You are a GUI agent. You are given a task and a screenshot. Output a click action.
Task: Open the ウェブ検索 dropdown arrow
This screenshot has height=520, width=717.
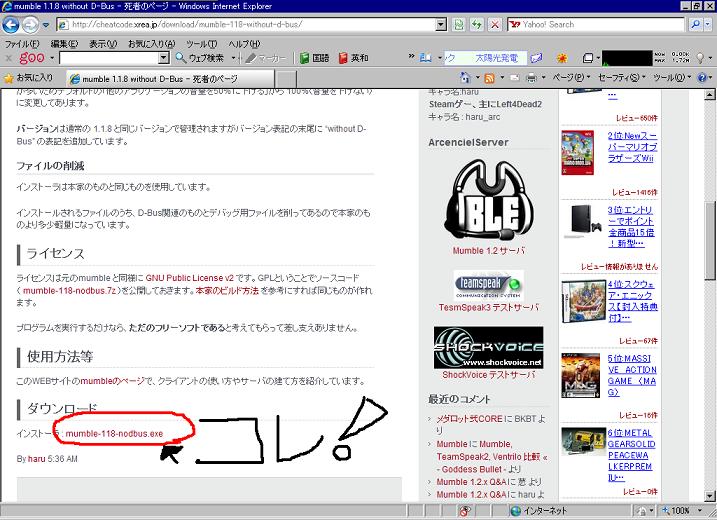click(233, 58)
